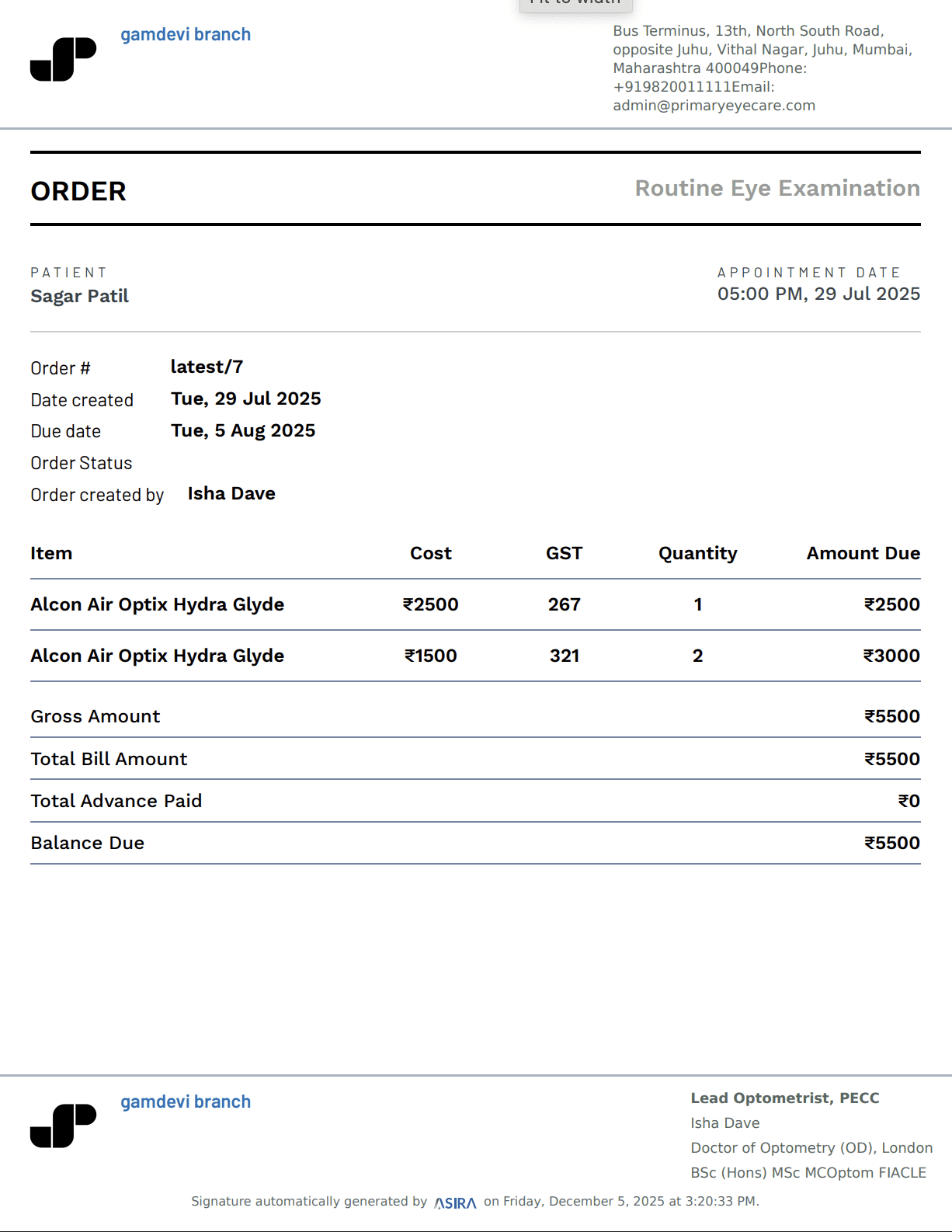Click the header logo icon
Screen dimensions: 952x1232
(x=63, y=59)
